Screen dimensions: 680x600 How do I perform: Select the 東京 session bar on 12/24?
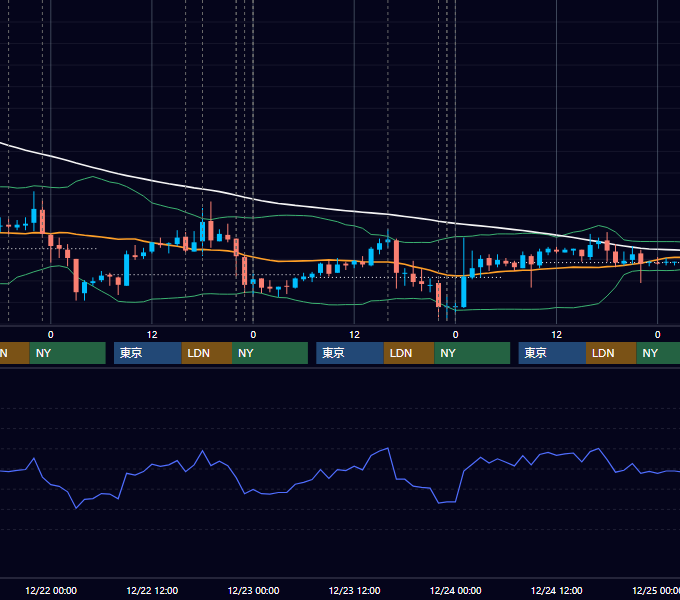pyautogui.click(x=552, y=353)
